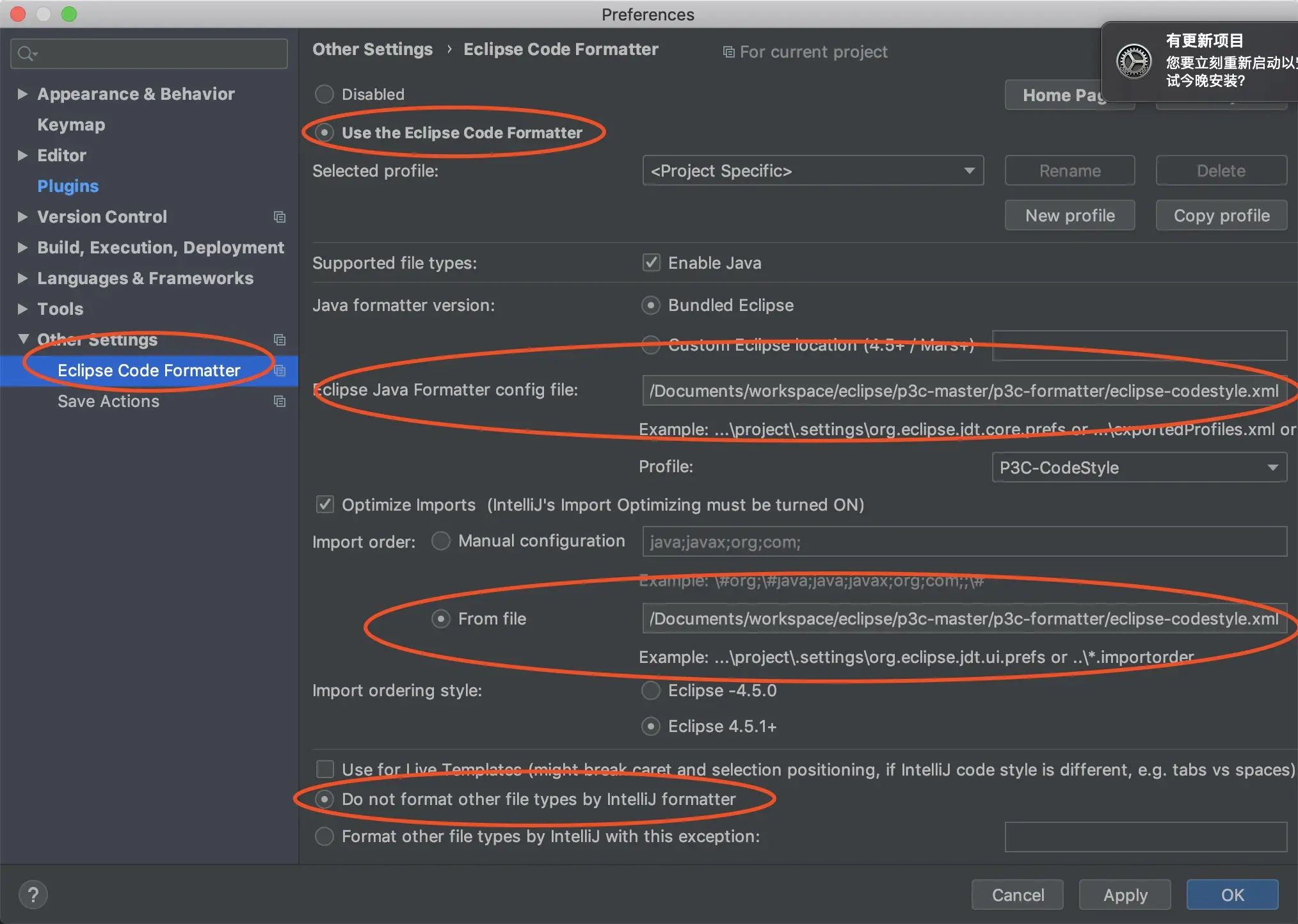Click project-level icon beside Version Control
The height and width of the screenshot is (924, 1298).
280,217
